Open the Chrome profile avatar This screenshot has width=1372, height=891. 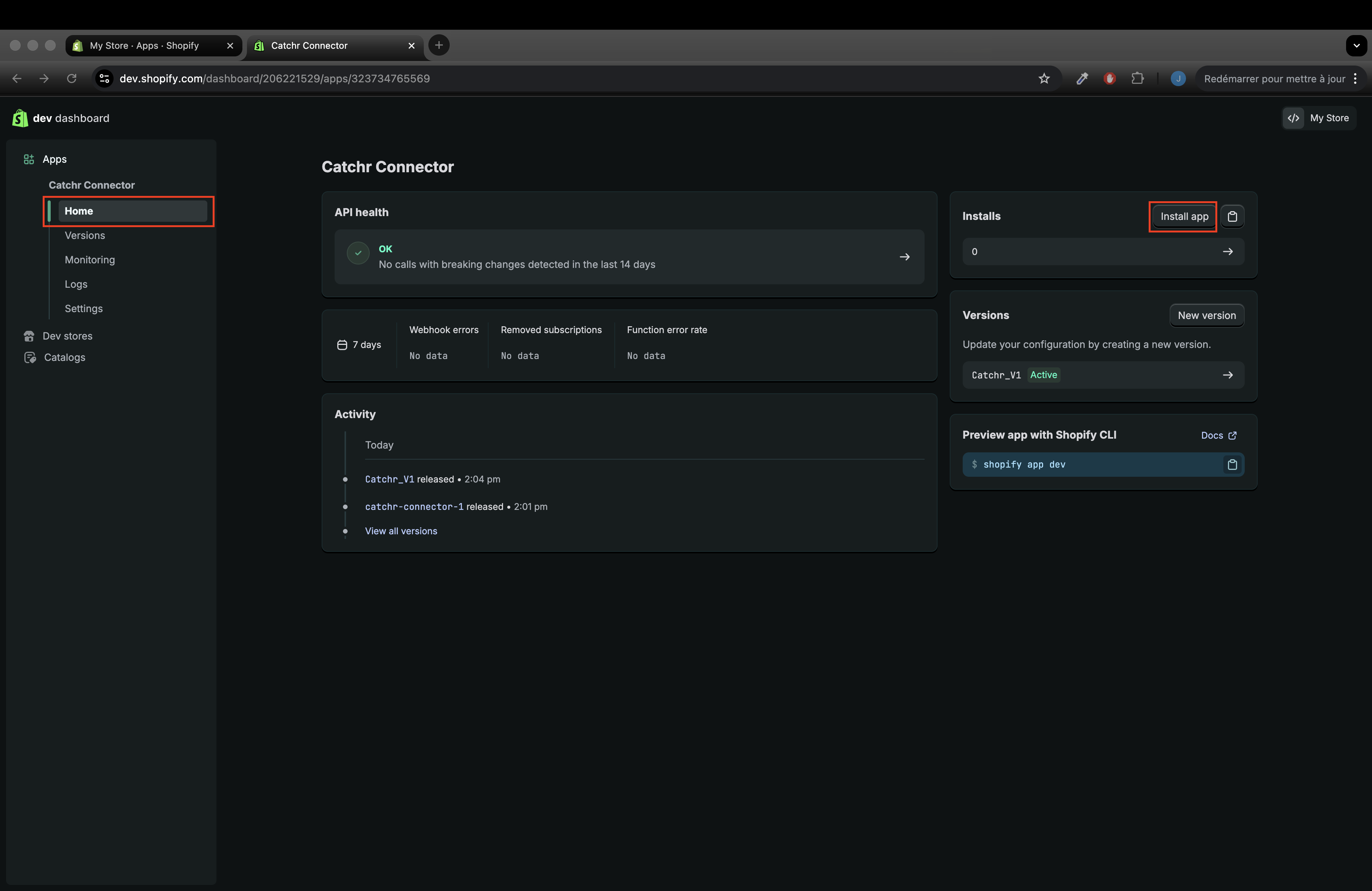click(1178, 79)
